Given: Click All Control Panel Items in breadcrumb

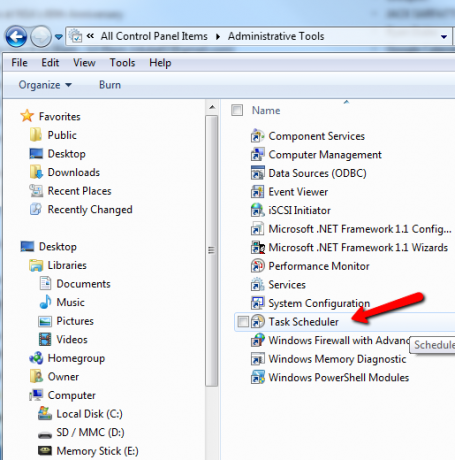Looking at the screenshot, I should (x=154, y=36).
